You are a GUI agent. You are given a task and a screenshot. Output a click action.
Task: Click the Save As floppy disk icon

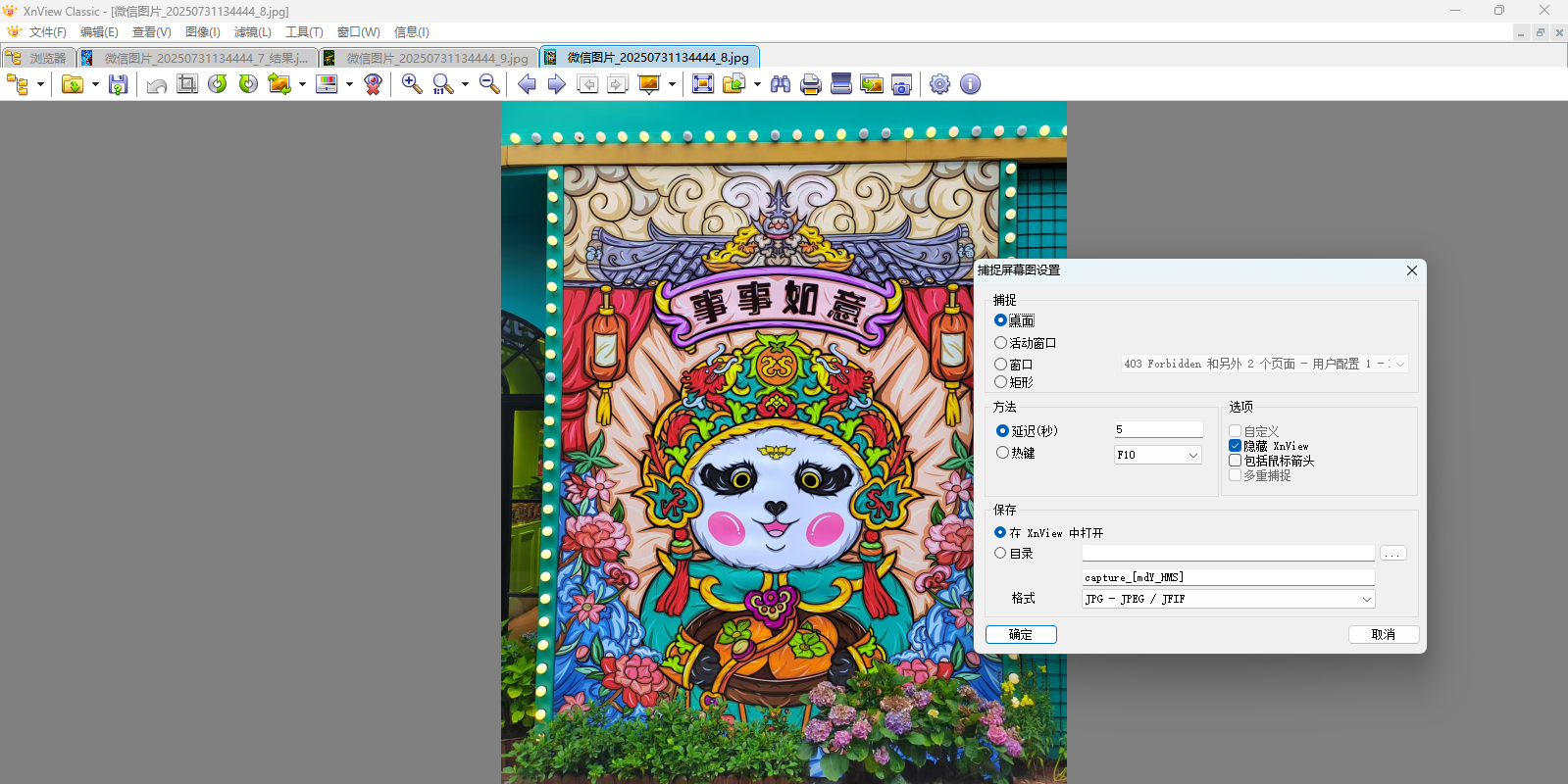(119, 84)
